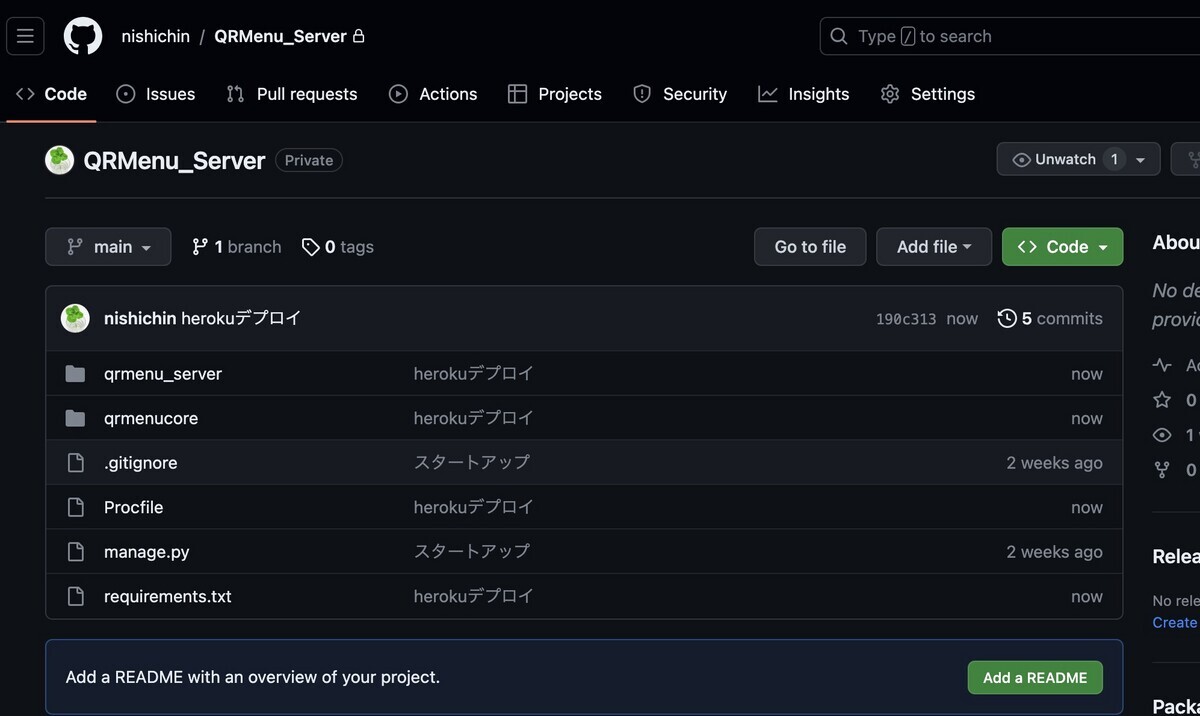Viewport: 1200px width, 716px height.
Task: Open QRMenu_Server in the header breadcrumb
Action: (280, 36)
